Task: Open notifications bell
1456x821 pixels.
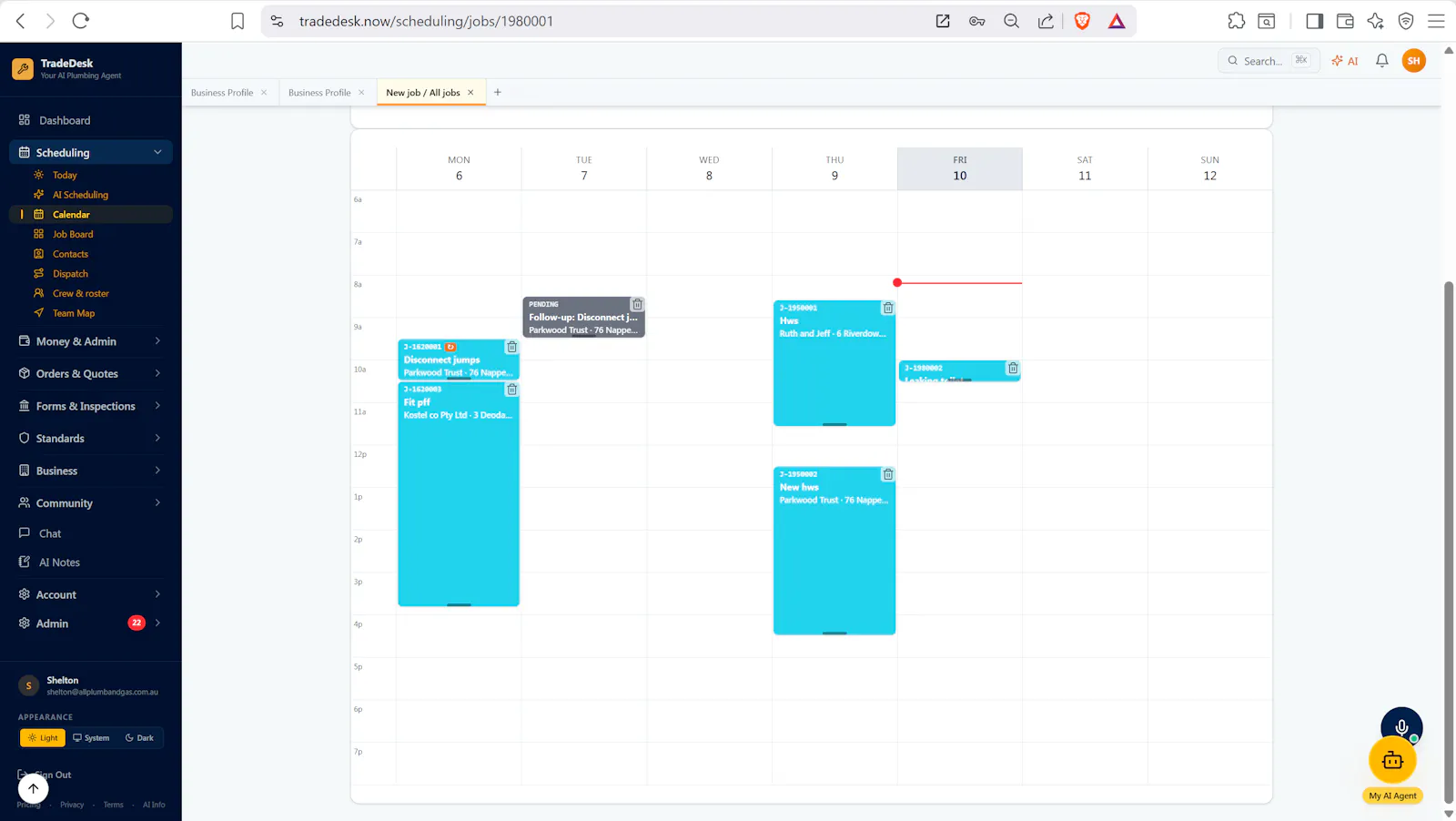Action: point(1381,61)
